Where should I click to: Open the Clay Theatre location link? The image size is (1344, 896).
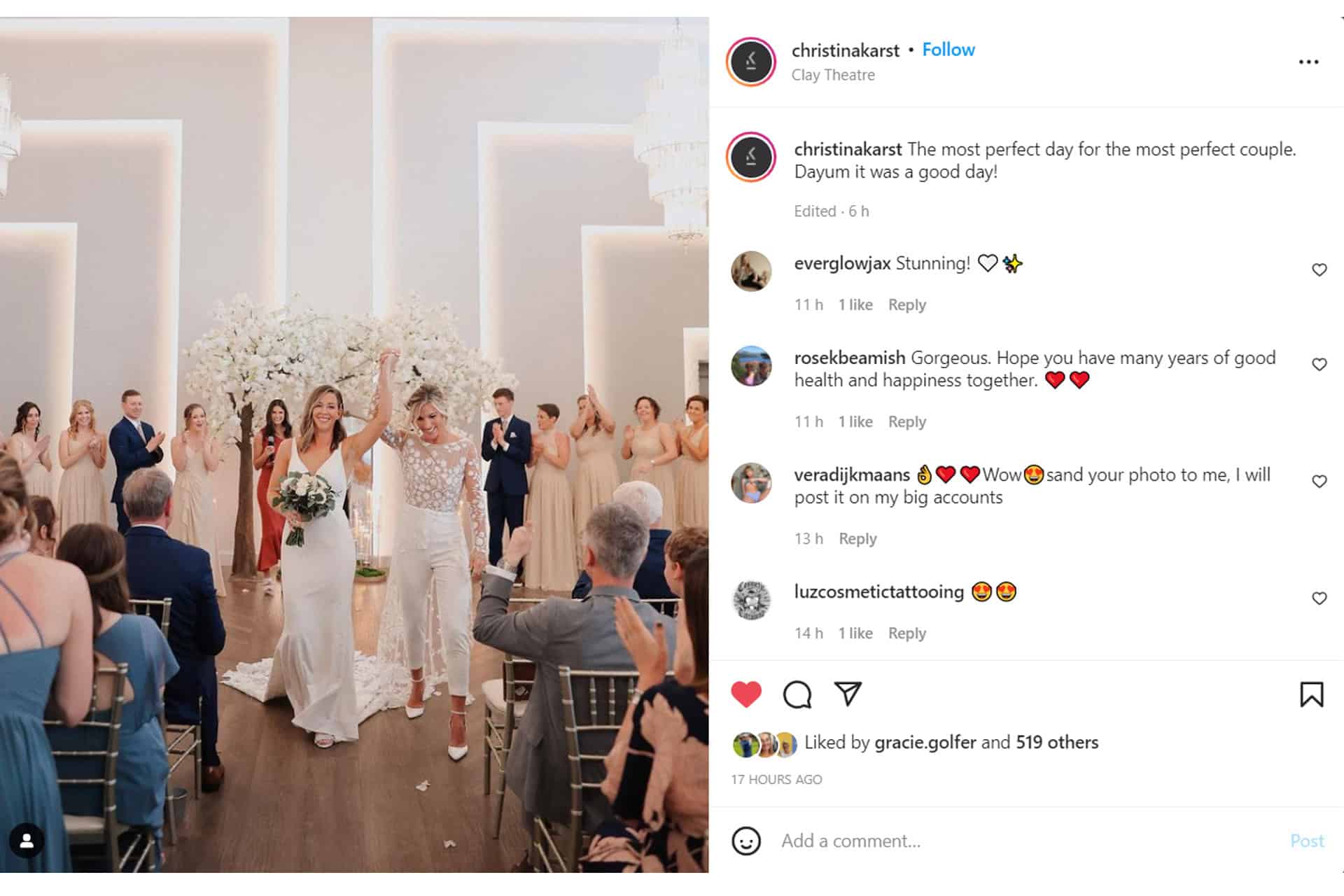pyautogui.click(x=833, y=75)
